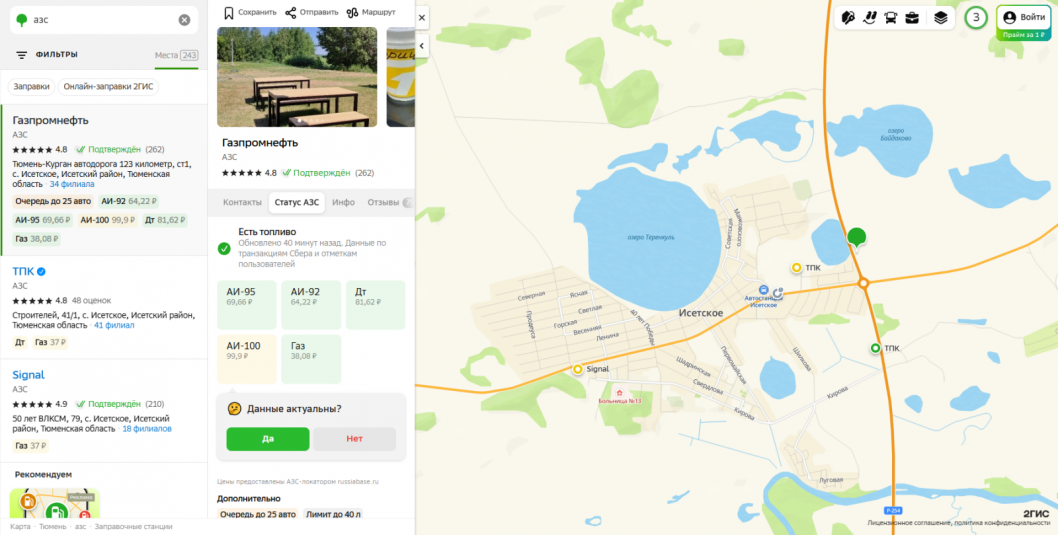The height and width of the screenshot is (535, 1058).
Task: Click the Газ 38,08 ₽ tile in card
Action: (311, 359)
